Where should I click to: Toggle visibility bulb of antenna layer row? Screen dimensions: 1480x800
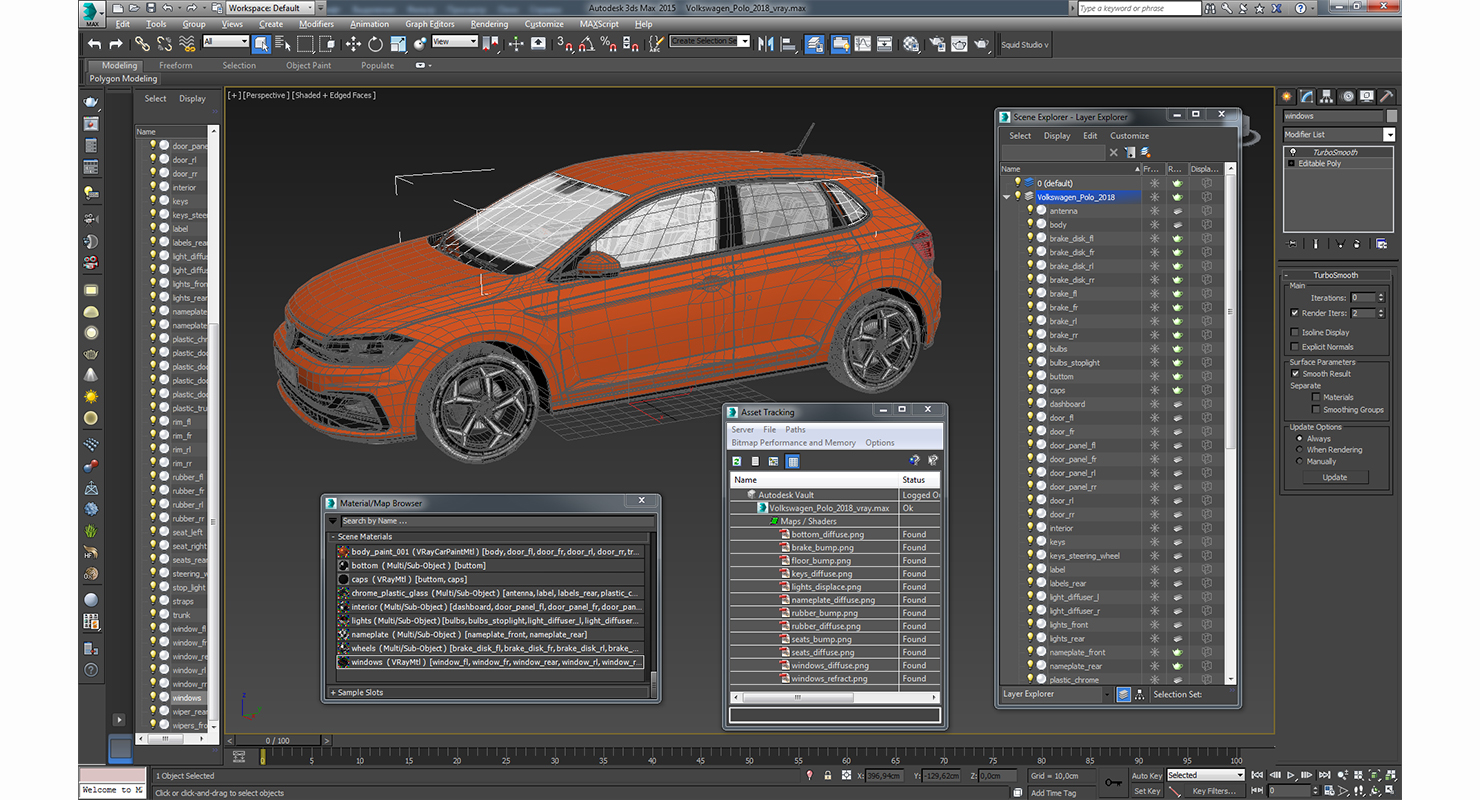click(x=1030, y=211)
